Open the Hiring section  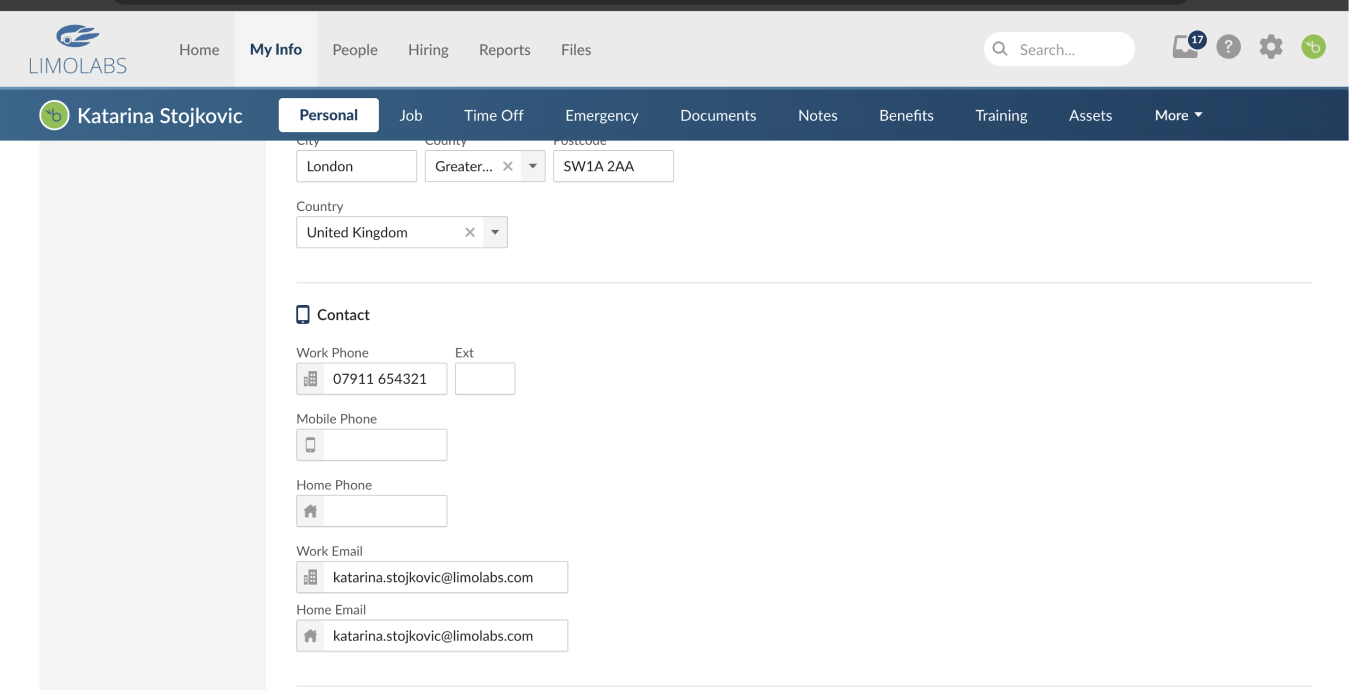click(428, 49)
